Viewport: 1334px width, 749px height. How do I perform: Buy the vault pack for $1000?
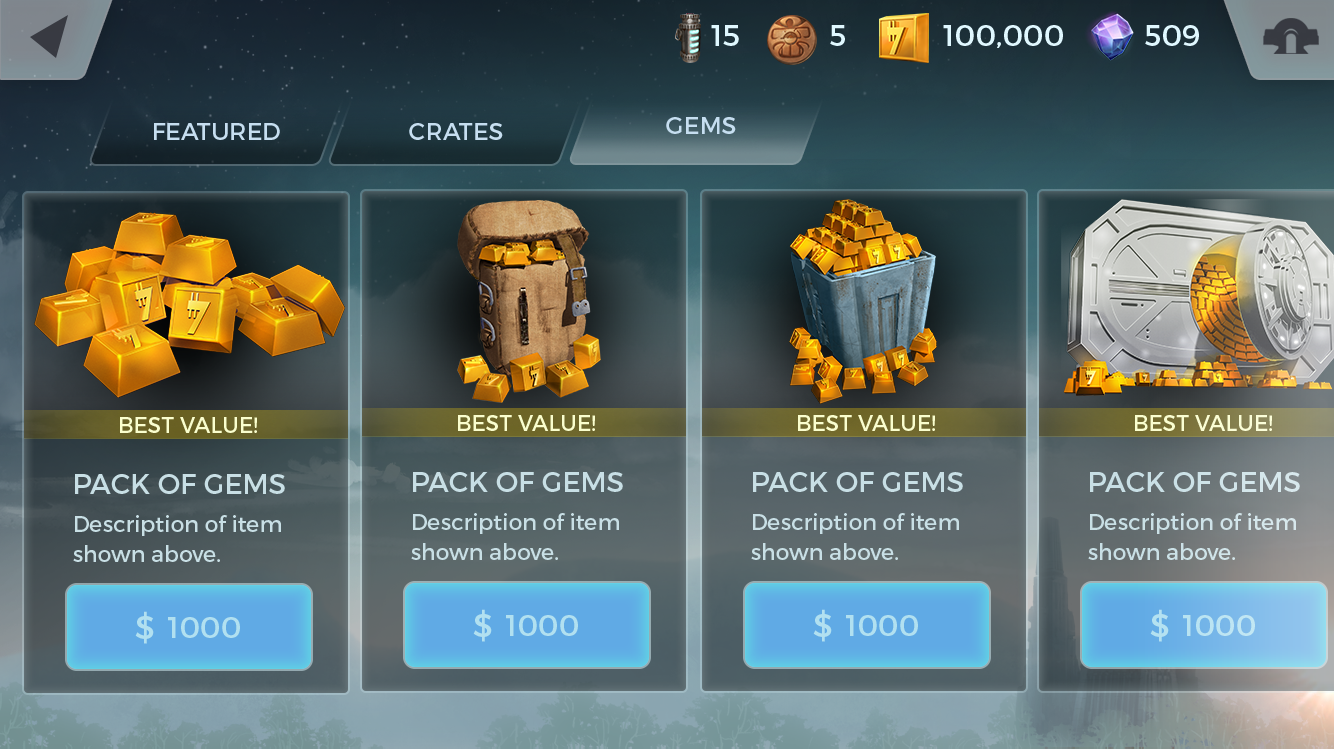tap(1204, 625)
